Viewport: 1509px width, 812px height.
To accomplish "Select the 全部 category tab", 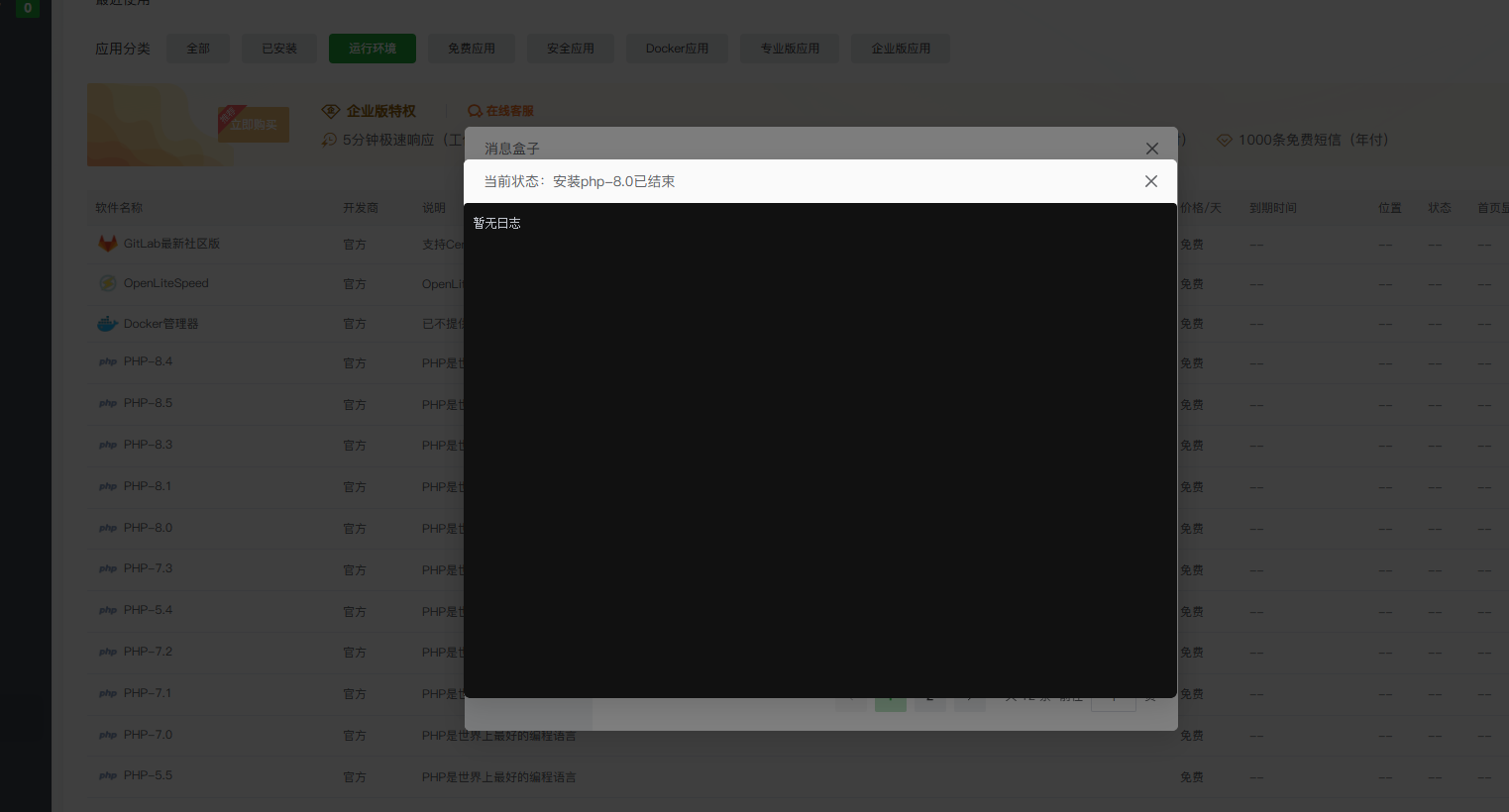I will 198,49.
